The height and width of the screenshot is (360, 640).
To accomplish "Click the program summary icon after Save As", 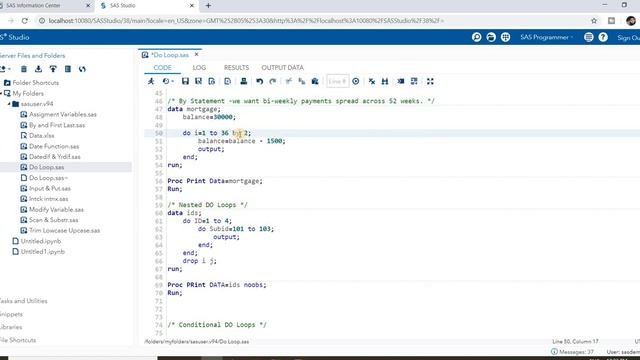I will (x=211, y=81).
